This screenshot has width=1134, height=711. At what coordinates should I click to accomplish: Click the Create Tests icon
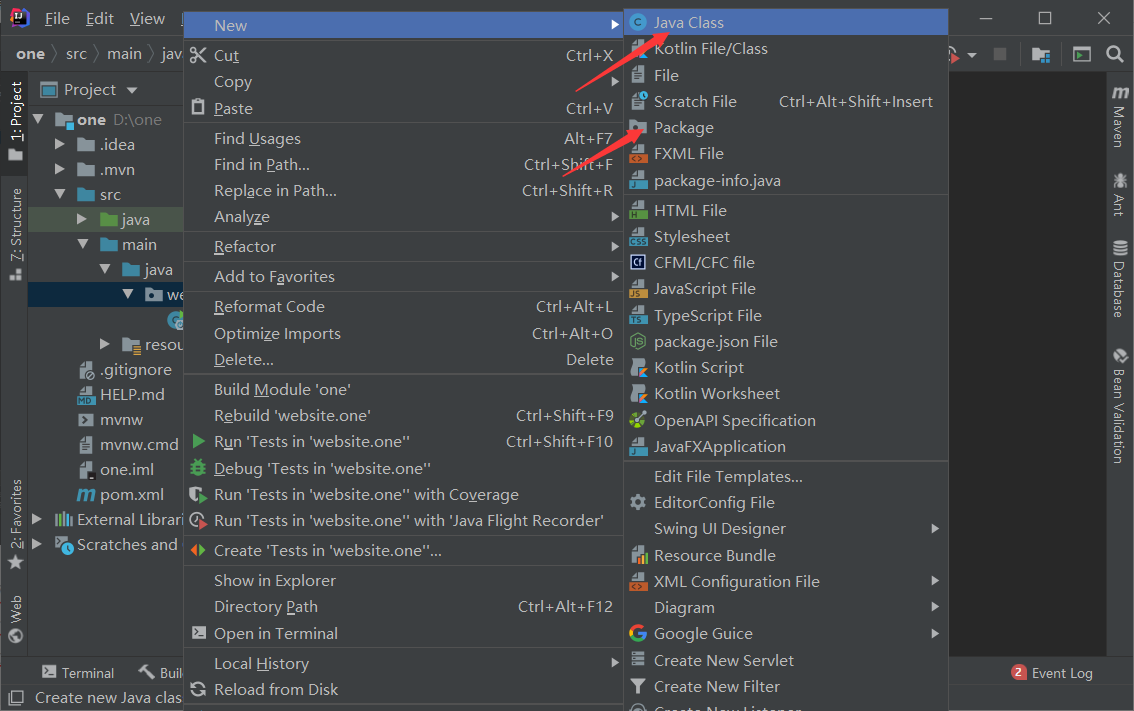(x=197, y=550)
